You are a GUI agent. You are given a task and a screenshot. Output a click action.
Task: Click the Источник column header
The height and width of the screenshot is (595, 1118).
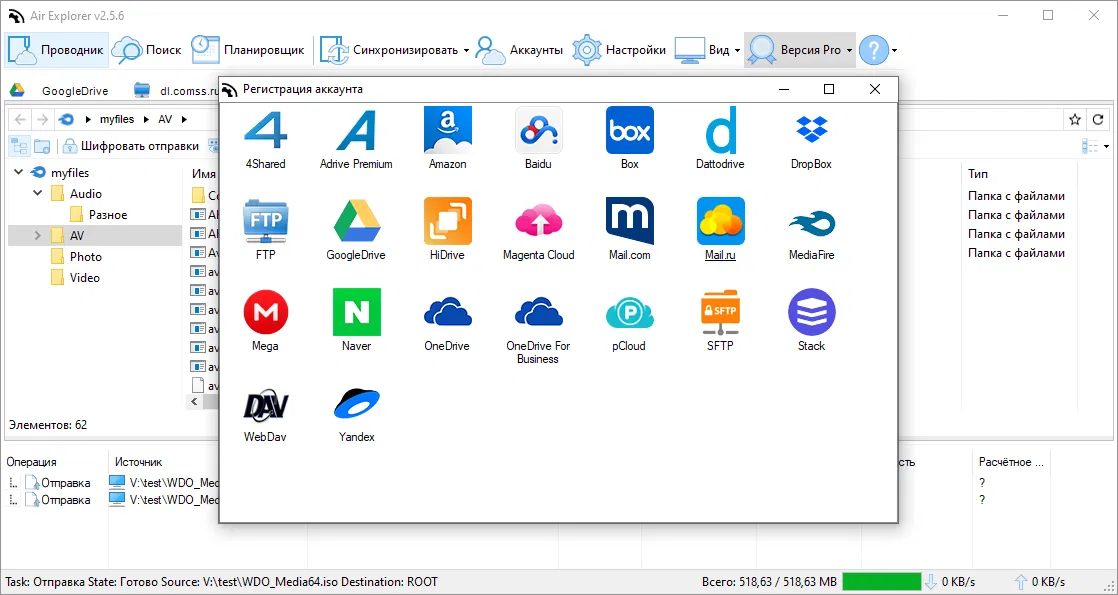click(x=139, y=462)
